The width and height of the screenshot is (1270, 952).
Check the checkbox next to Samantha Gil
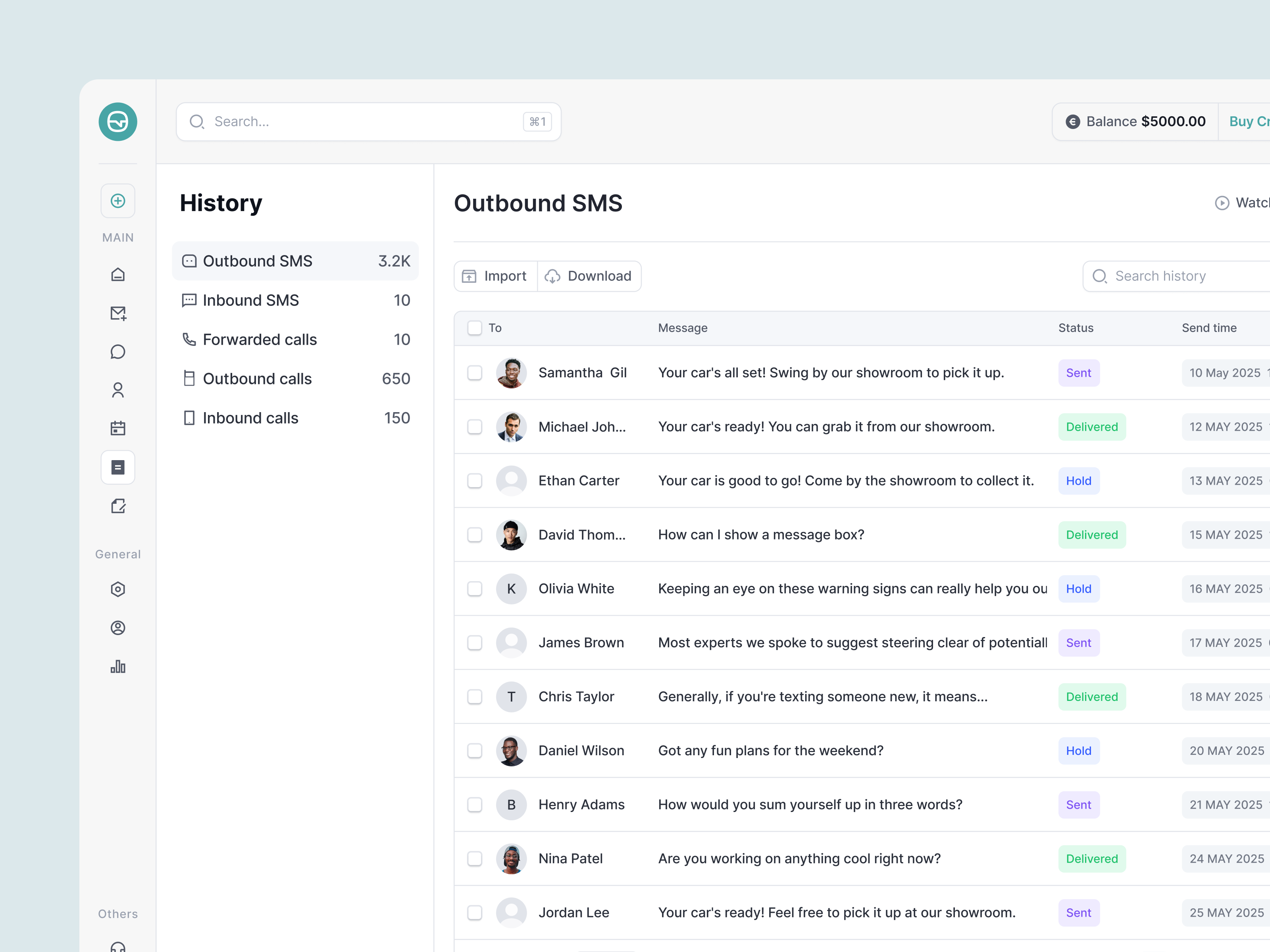[474, 373]
